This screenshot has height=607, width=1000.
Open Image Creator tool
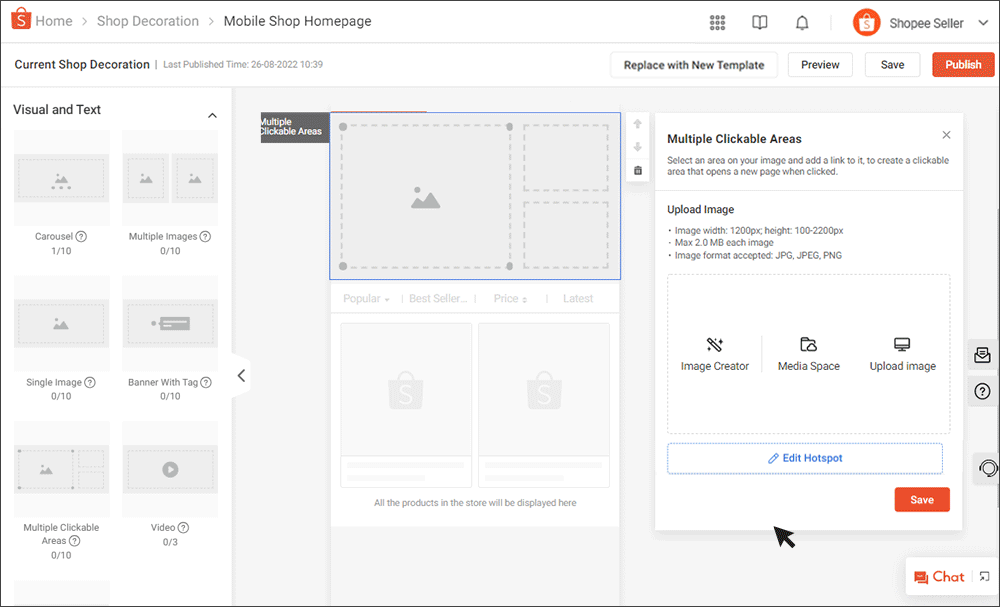(x=714, y=354)
